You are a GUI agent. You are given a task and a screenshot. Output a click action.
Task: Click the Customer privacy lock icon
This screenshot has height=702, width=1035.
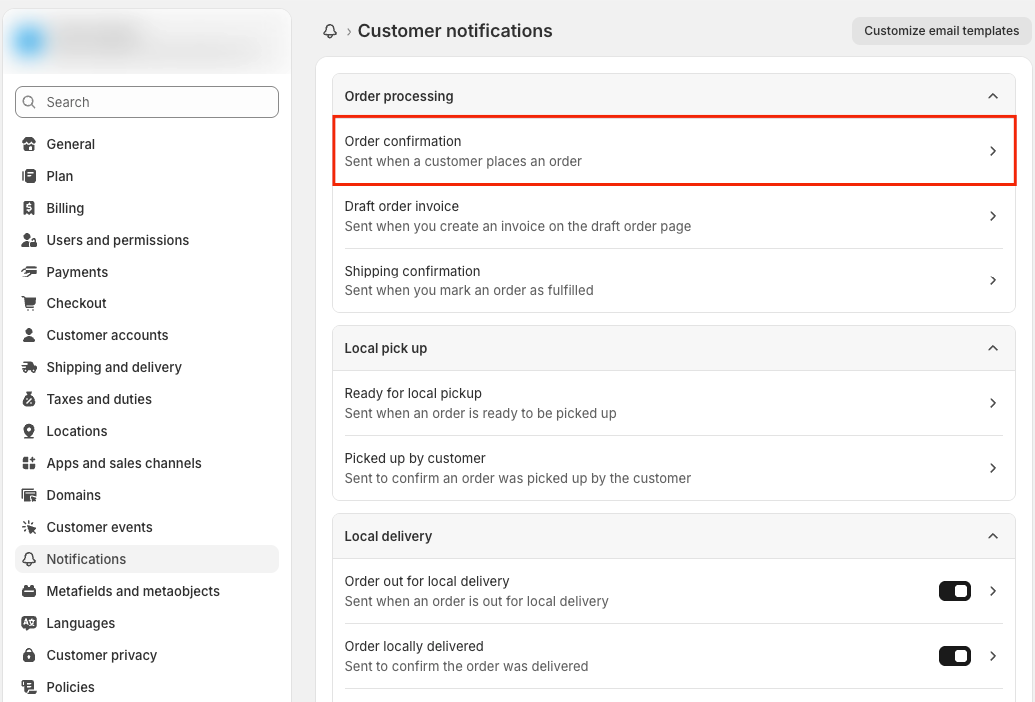(x=29, y=655)
